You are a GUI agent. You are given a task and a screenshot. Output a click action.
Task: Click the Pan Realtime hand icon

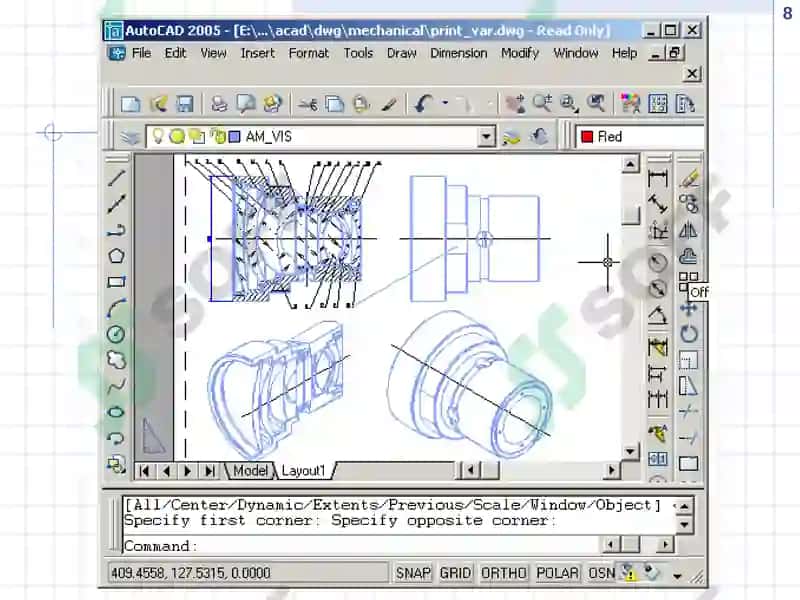click(x=515, y=104)
